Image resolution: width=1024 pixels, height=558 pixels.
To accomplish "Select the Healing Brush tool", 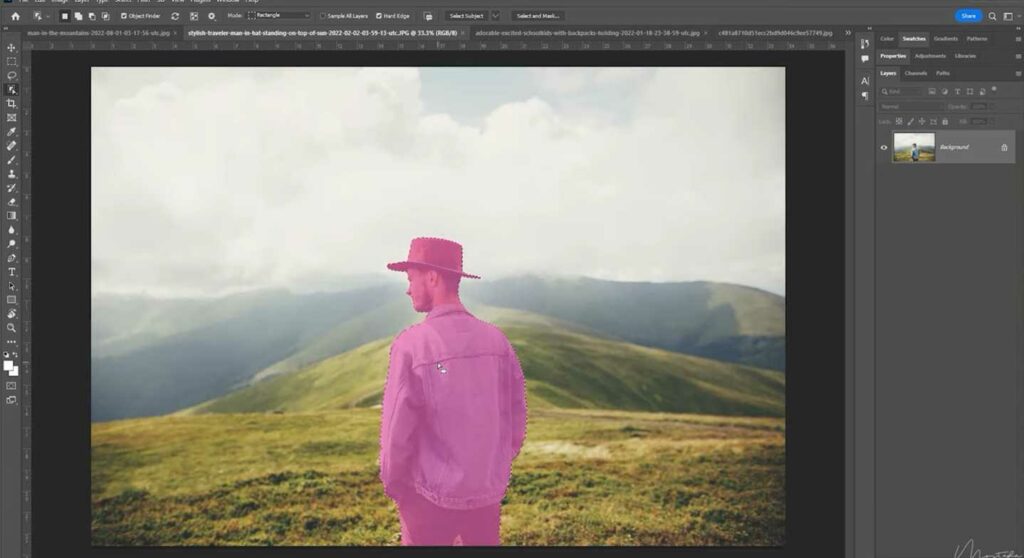I will [11, 146].
